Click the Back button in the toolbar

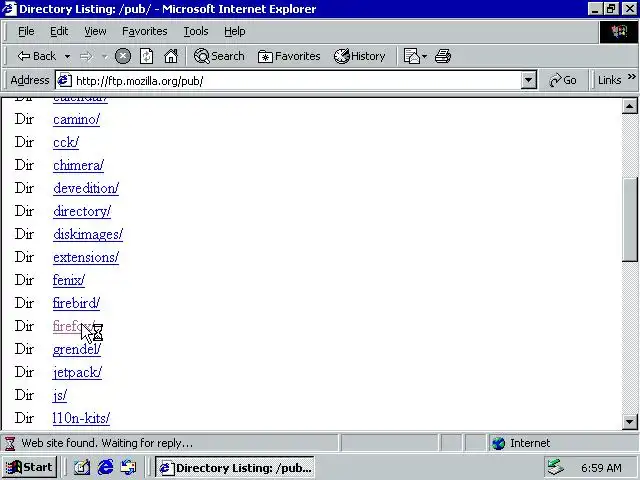point(36,56)
